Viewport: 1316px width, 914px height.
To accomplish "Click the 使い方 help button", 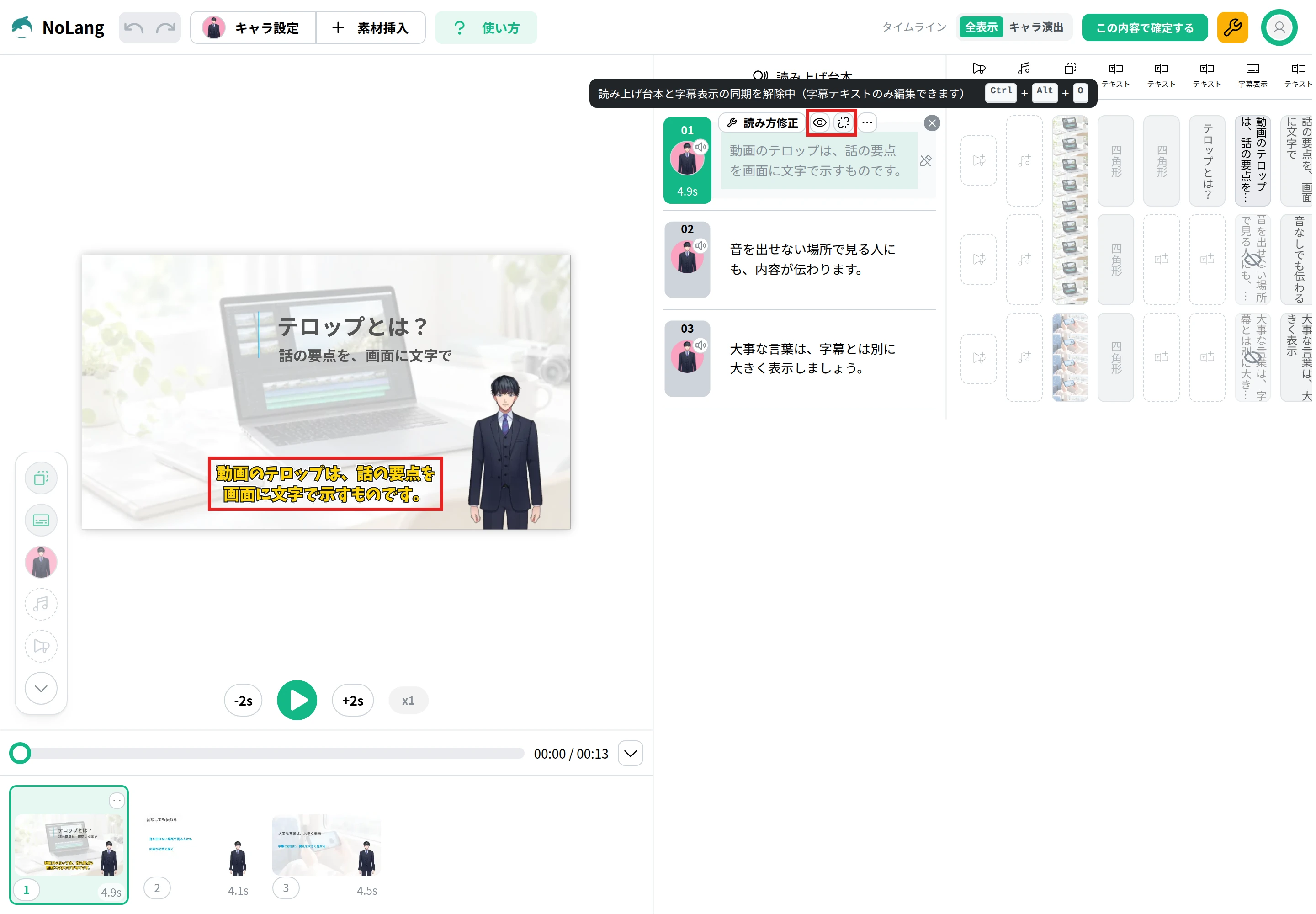I will click(x=486, y=27).
